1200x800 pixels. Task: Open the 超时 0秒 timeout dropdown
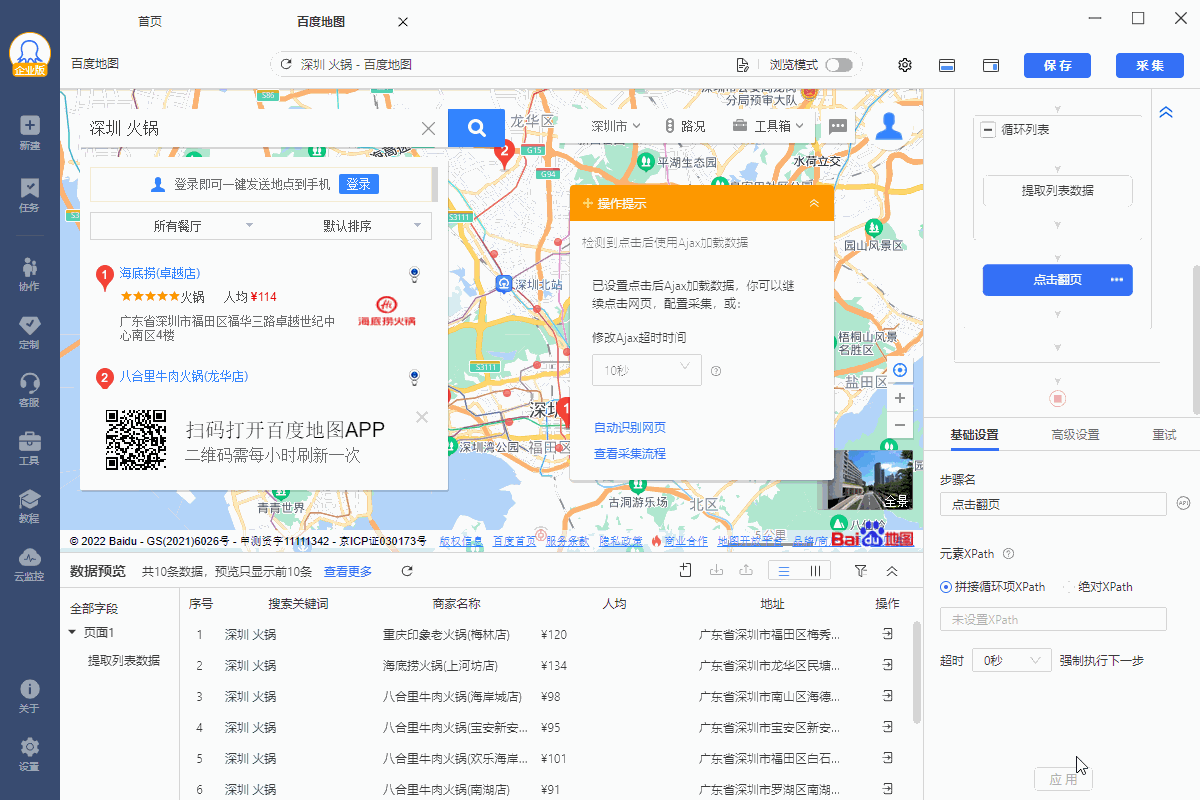[1011, 660]
